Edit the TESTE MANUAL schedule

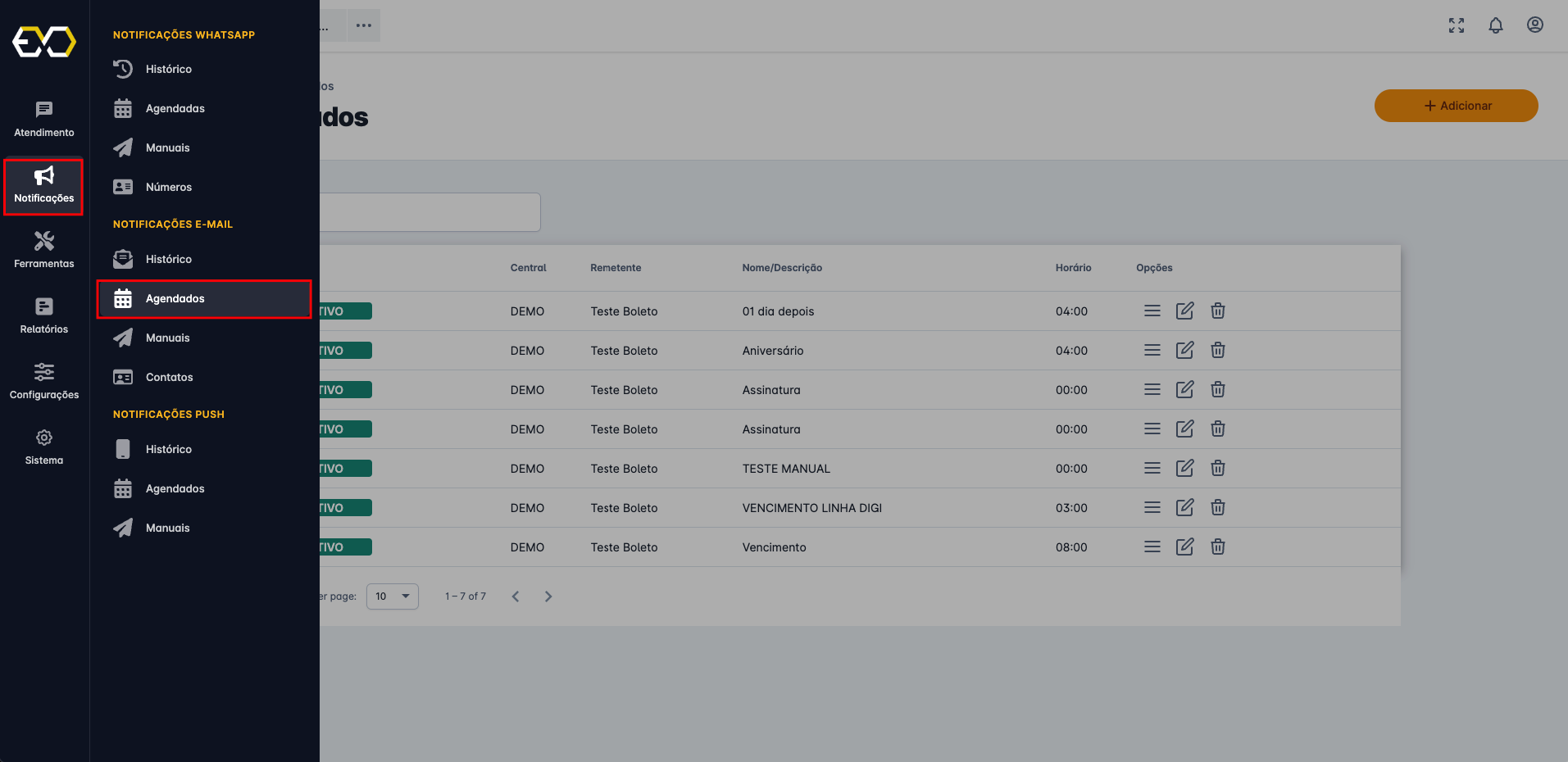click(1184, 469)
